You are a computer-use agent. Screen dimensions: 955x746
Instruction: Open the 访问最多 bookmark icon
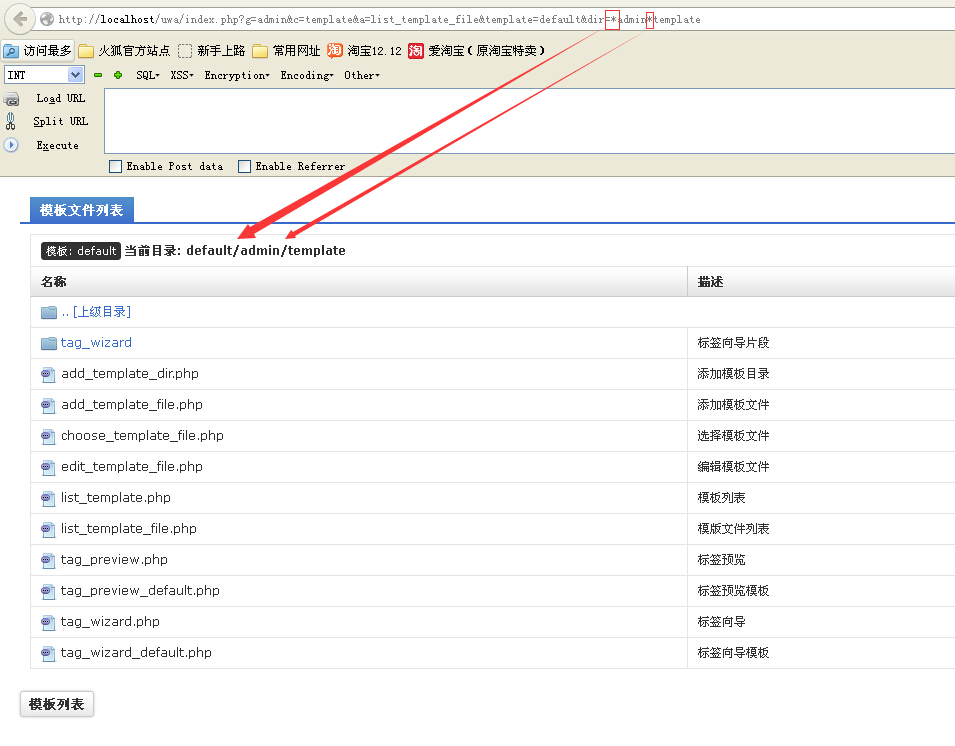(x=11, y=51)
